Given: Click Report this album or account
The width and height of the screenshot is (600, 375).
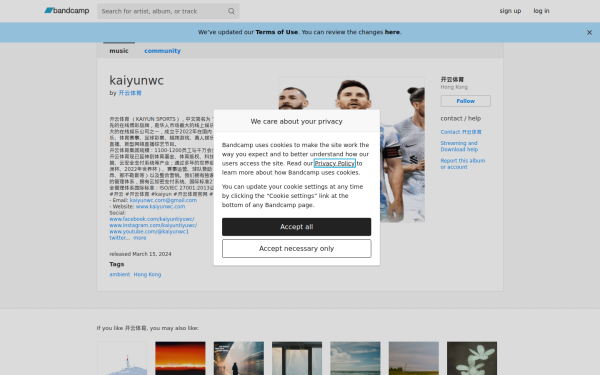Looking at the screenshot, I should point(463,164).
